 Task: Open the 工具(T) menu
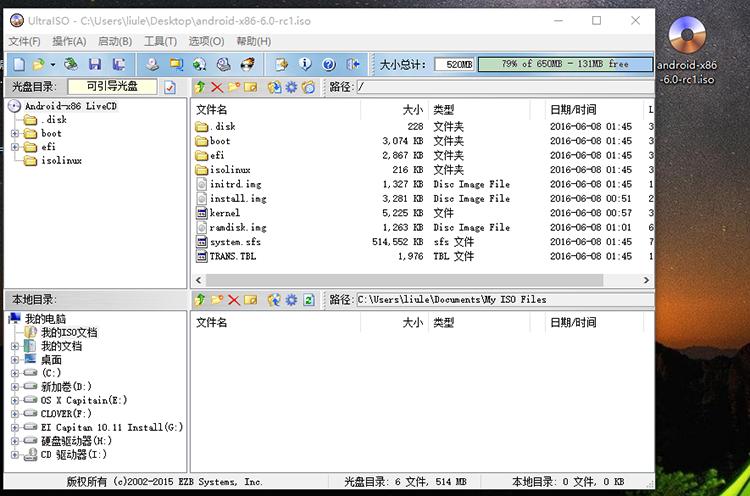160,41
